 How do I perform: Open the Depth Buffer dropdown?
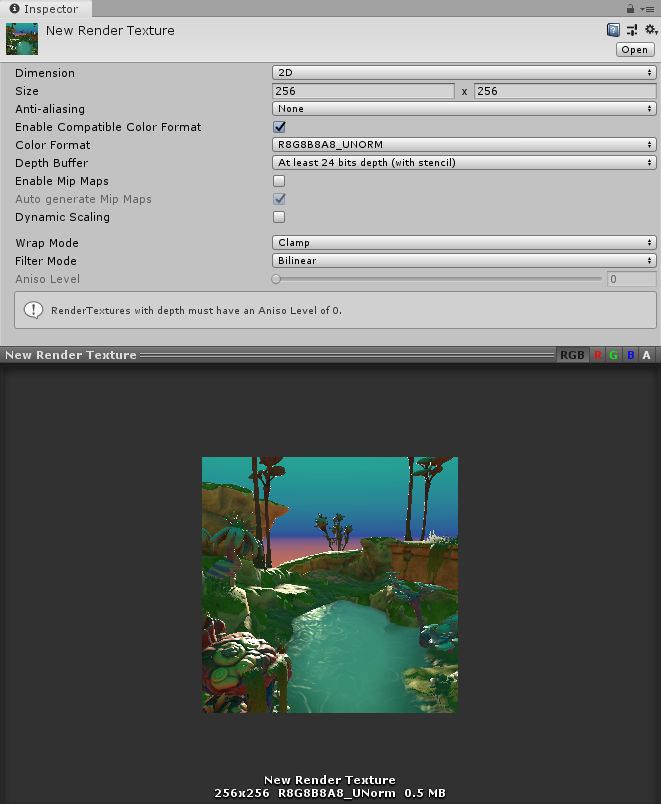click(x=464, y=163)
